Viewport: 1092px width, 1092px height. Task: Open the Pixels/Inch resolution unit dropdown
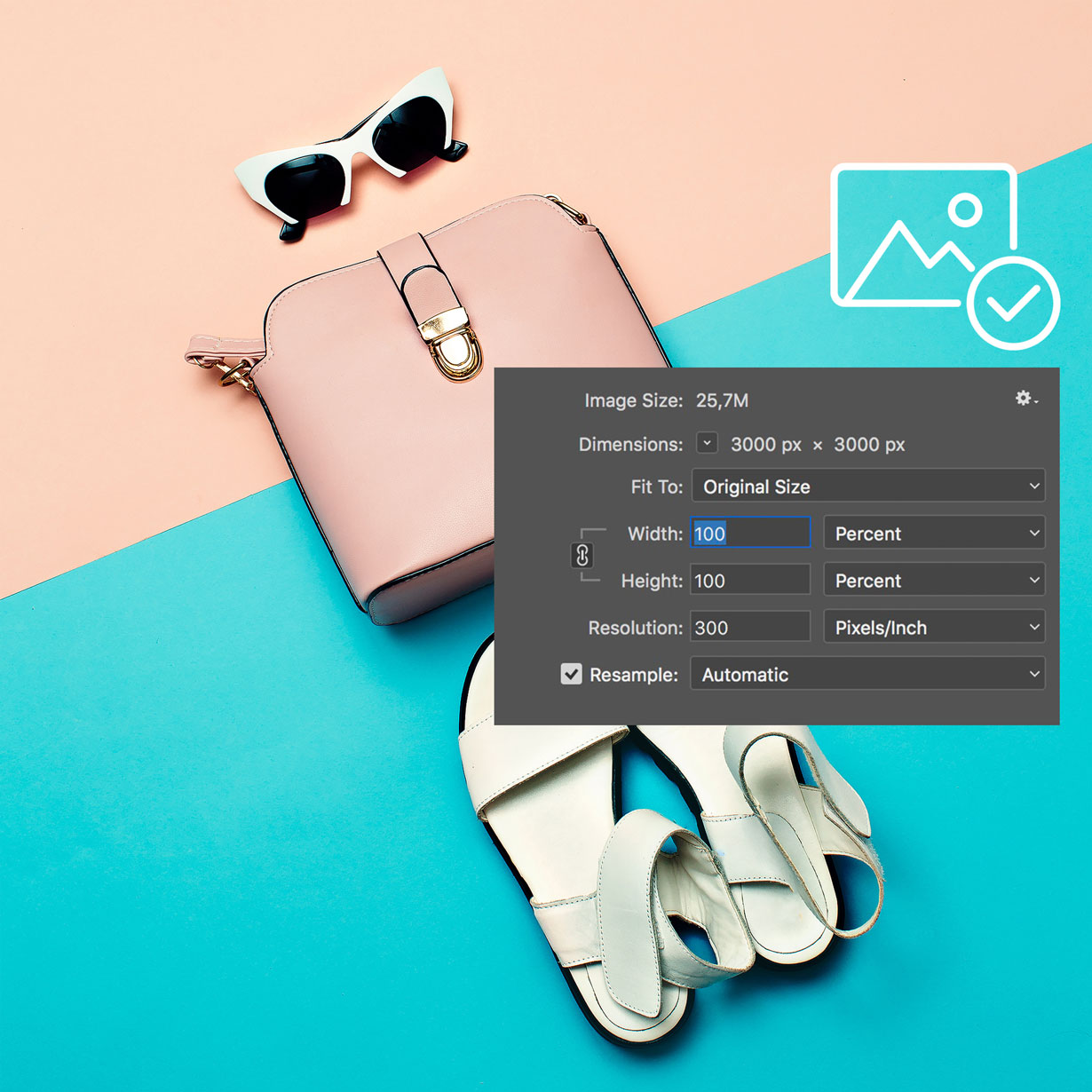(x=934, y=627)
